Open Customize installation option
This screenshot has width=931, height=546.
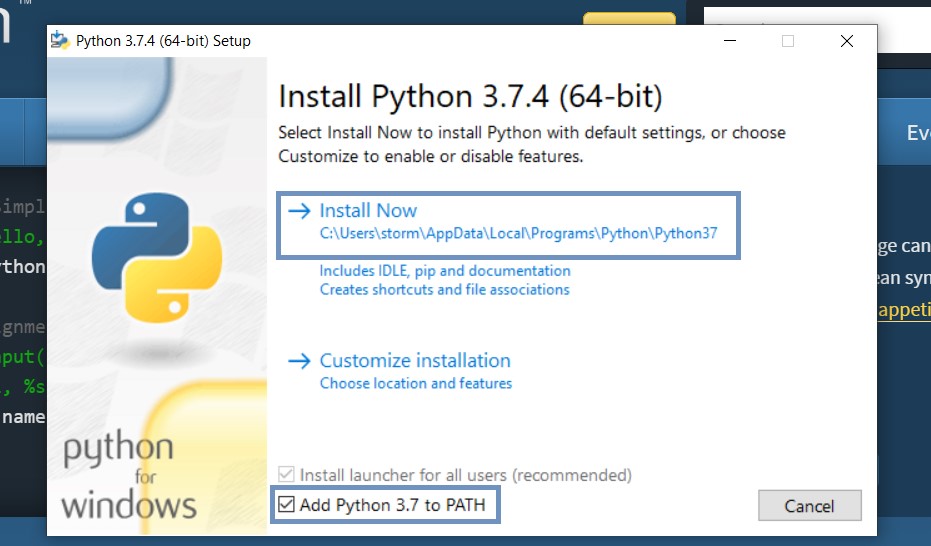pyautogui.click(x=415, y=360)
